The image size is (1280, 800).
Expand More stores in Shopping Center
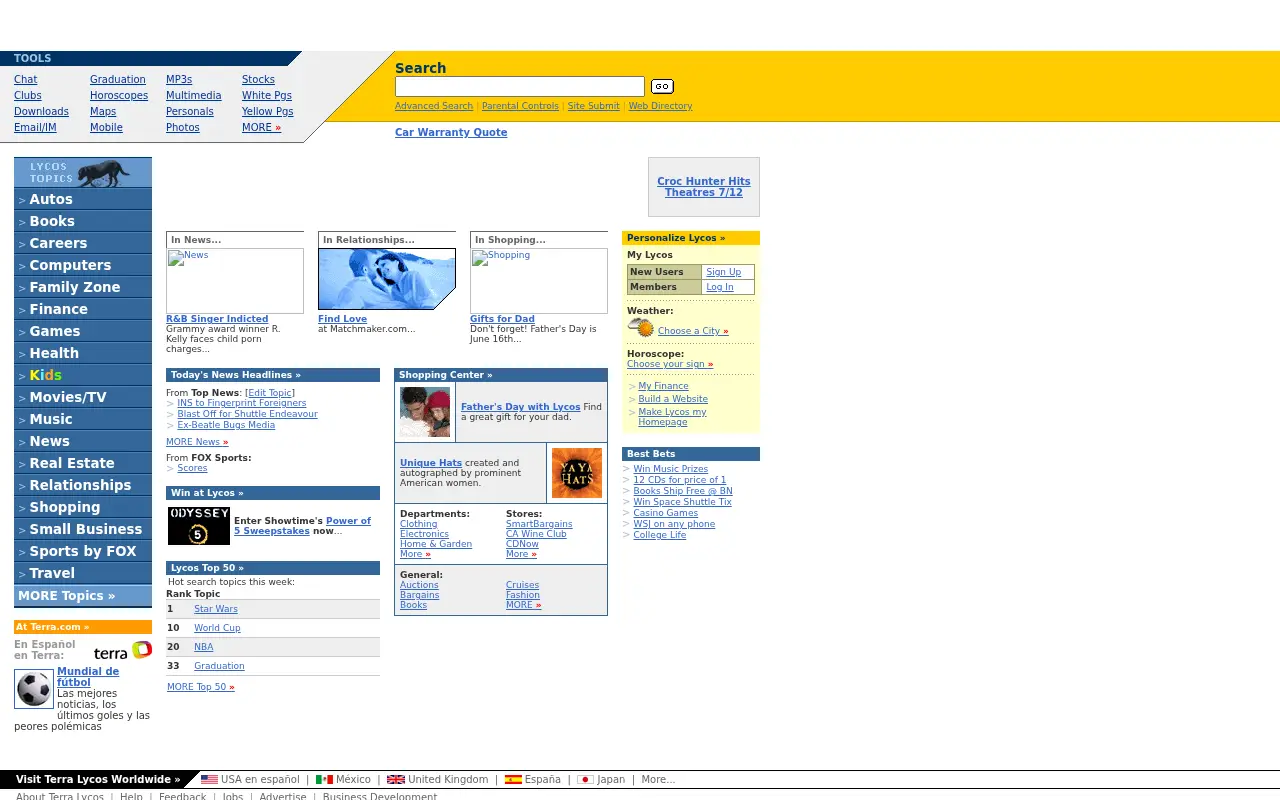point(521,554)
